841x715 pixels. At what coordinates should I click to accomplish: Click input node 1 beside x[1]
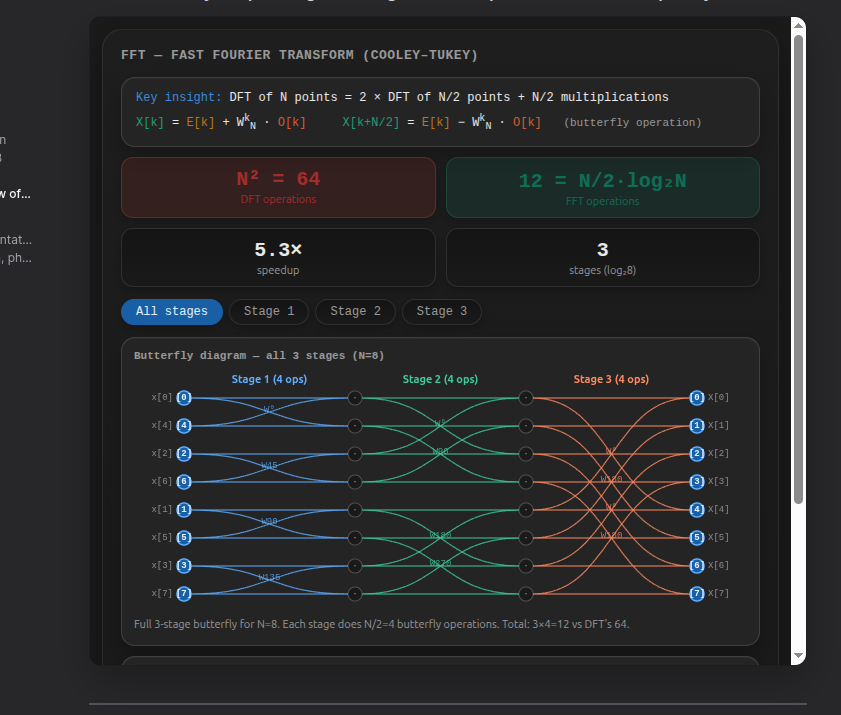pyautogui.click(x=184, y=510)
